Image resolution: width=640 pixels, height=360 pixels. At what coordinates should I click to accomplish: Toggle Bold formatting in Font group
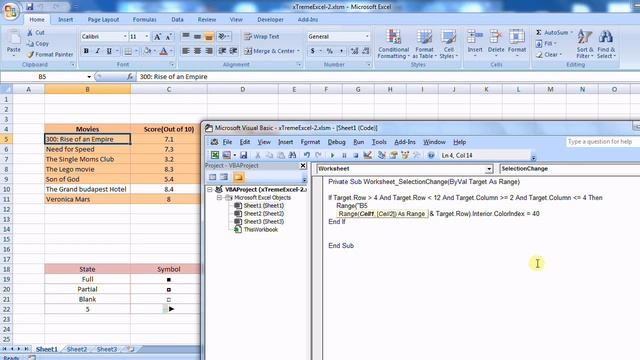86,51
